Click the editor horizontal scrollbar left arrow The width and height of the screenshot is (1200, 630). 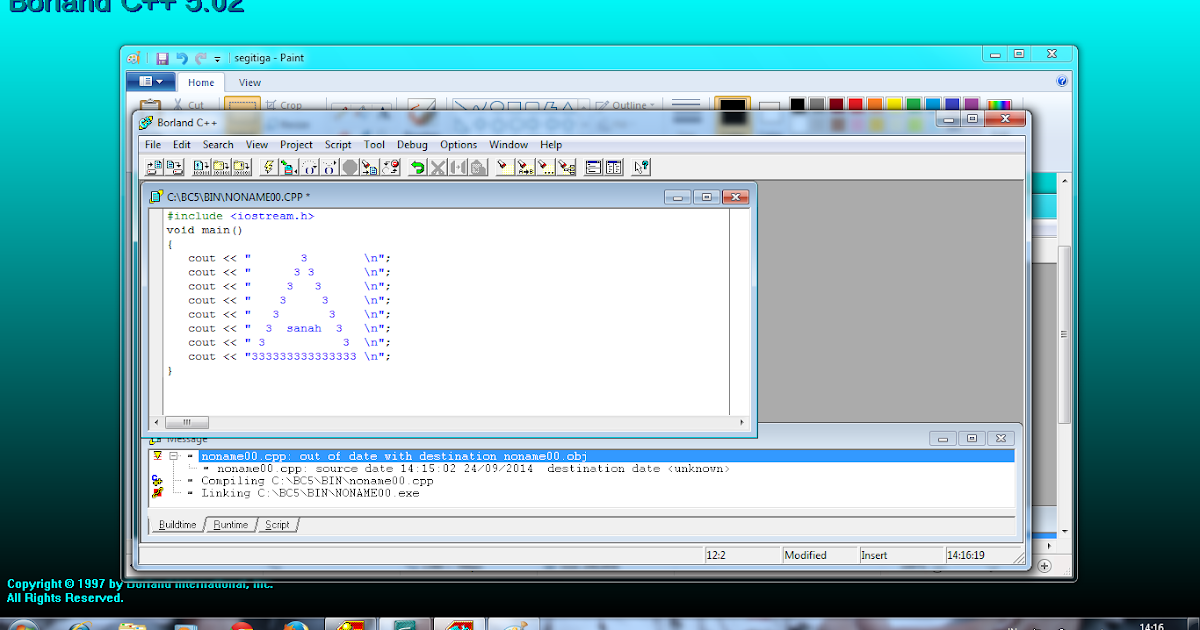pyautogui.click(x=156, y=422)
